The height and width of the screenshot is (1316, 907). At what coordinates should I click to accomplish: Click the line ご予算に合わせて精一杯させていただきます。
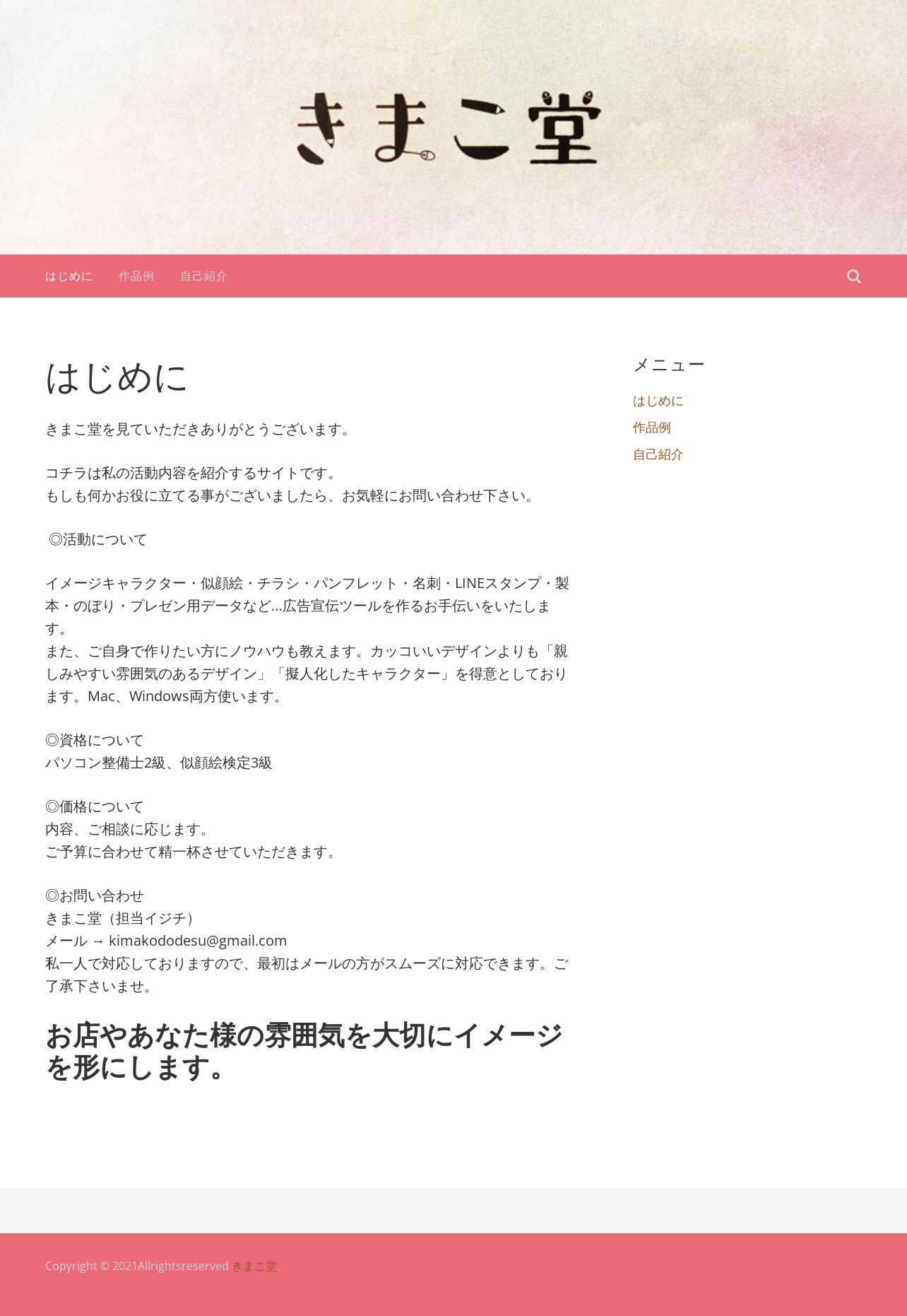tap(194, 852)
